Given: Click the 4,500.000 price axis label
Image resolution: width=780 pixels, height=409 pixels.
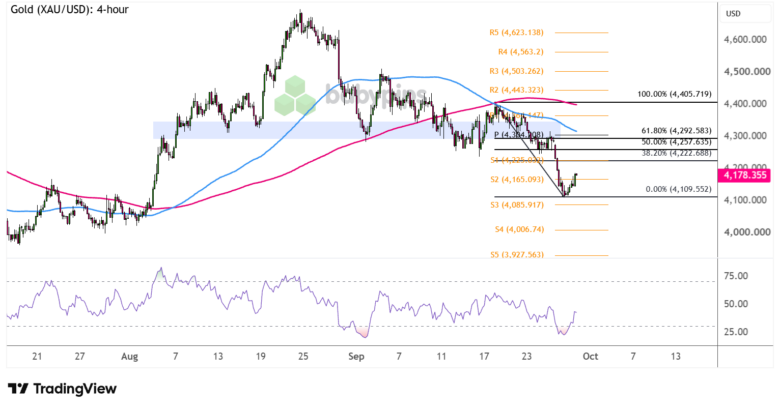Looking at the screenshot, I should (x=747, y=72).
